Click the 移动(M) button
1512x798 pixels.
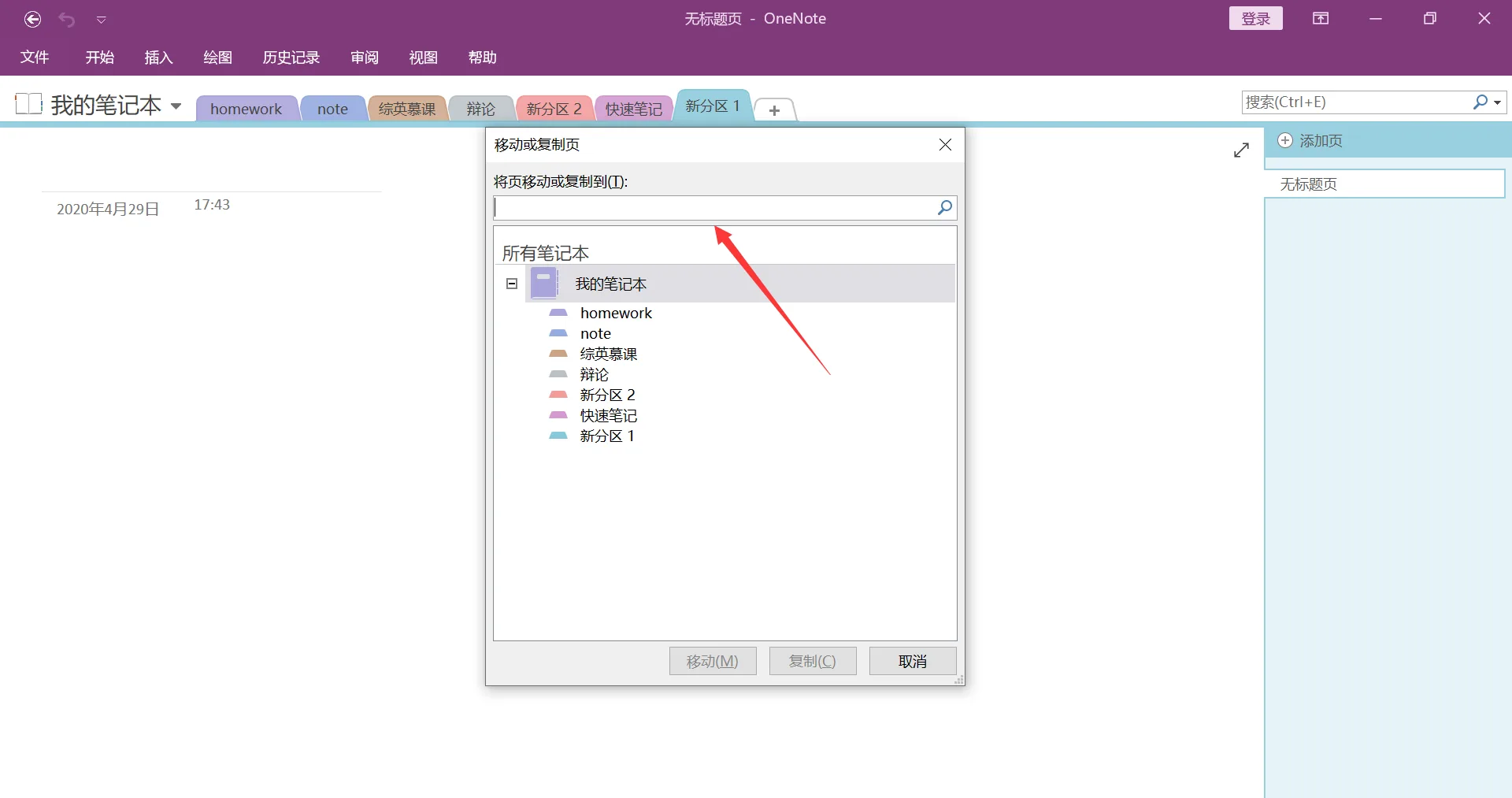coord(713,661)
